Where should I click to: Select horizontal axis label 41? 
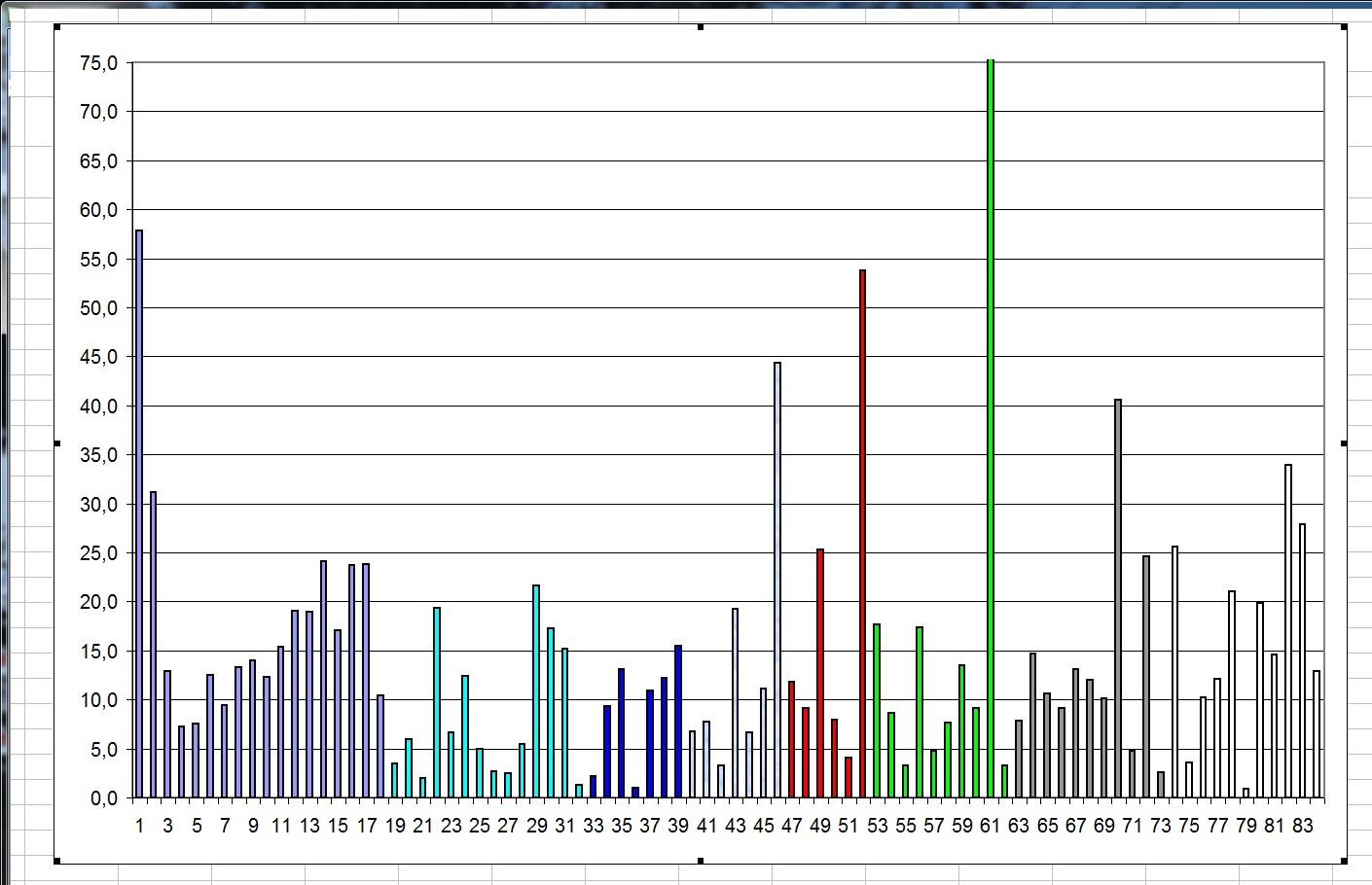[x=706, y=826]
